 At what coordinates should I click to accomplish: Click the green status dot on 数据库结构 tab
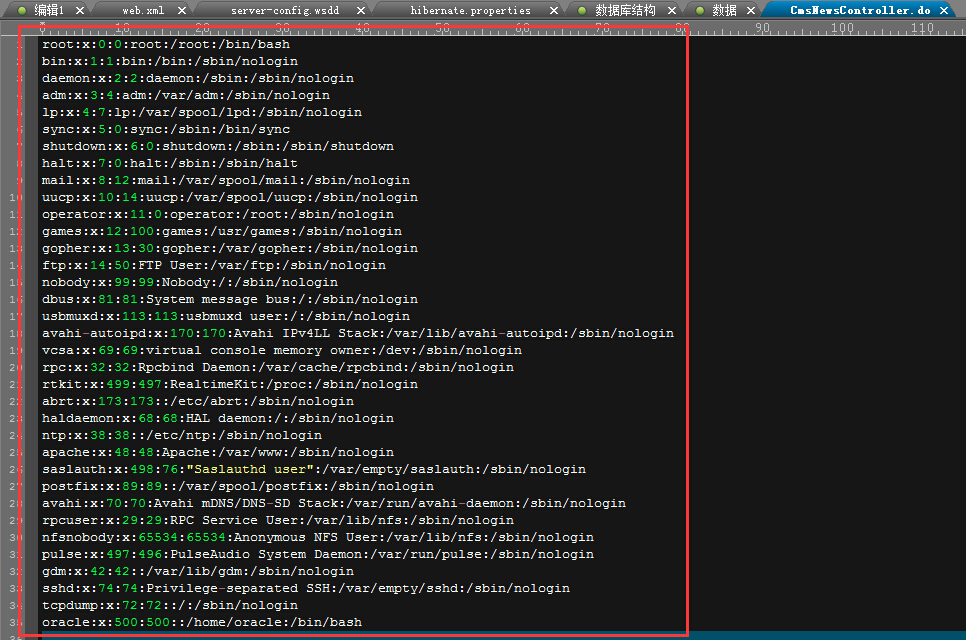[x=582, y=10]
